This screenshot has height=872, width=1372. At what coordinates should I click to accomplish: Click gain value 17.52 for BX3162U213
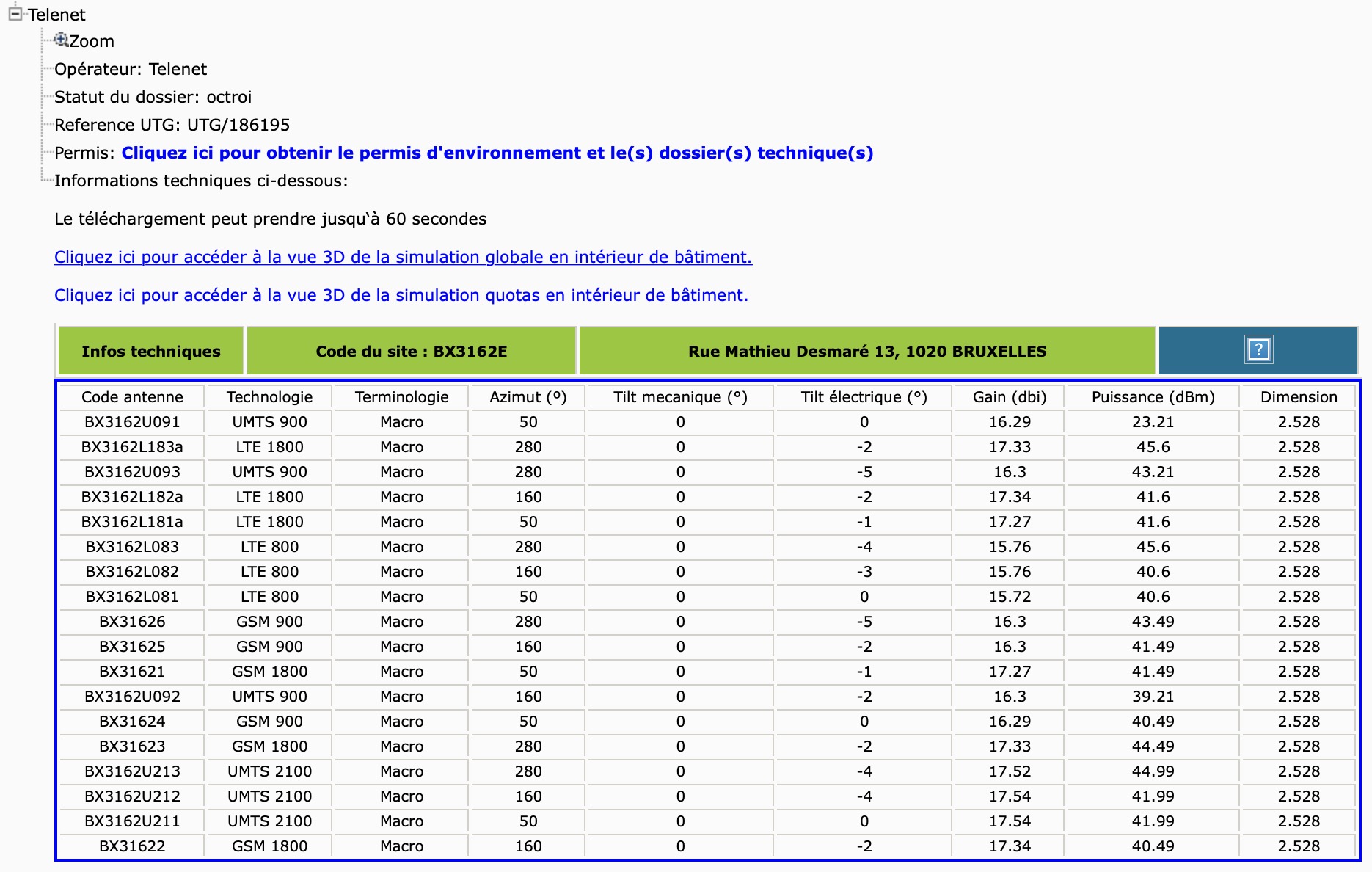[1010, 771]
